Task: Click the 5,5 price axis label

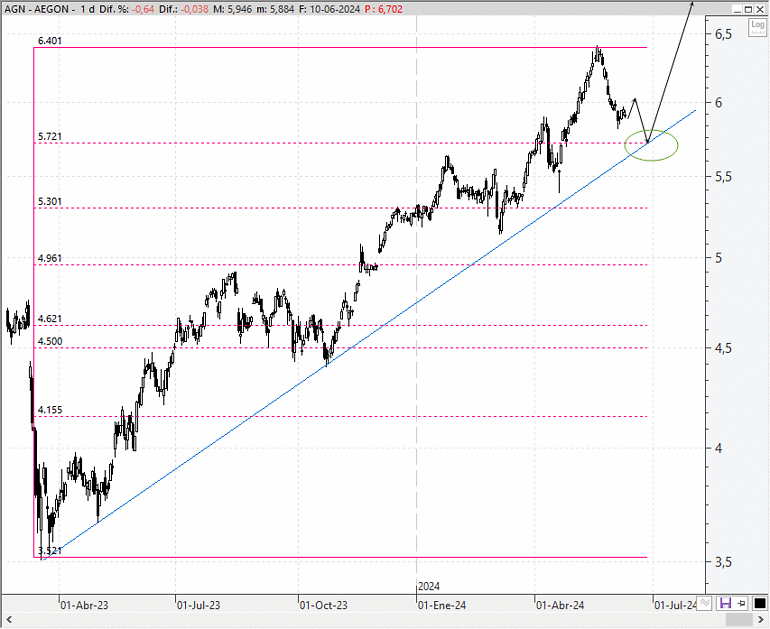Action: point(723,177)
